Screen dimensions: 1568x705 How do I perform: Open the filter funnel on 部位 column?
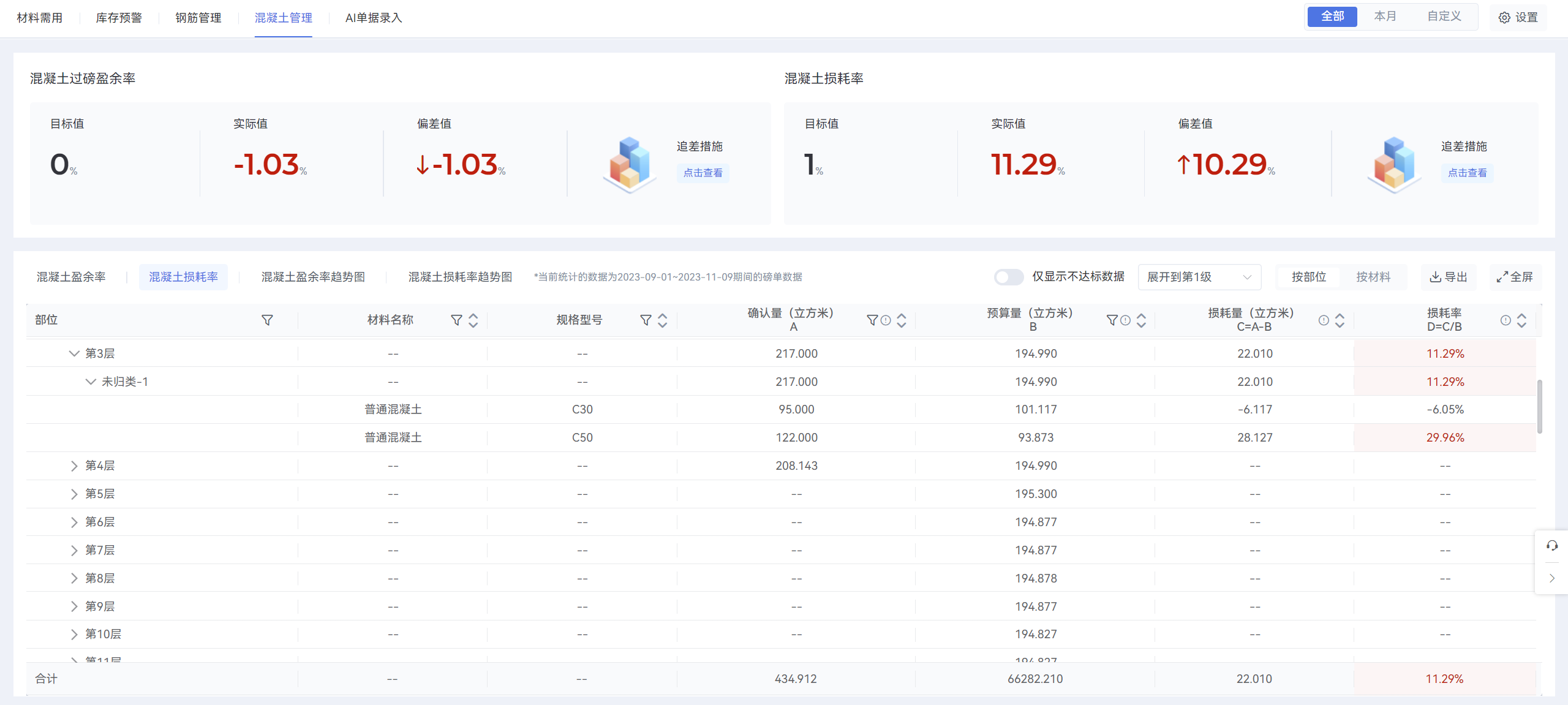click(x=268, y=320)
